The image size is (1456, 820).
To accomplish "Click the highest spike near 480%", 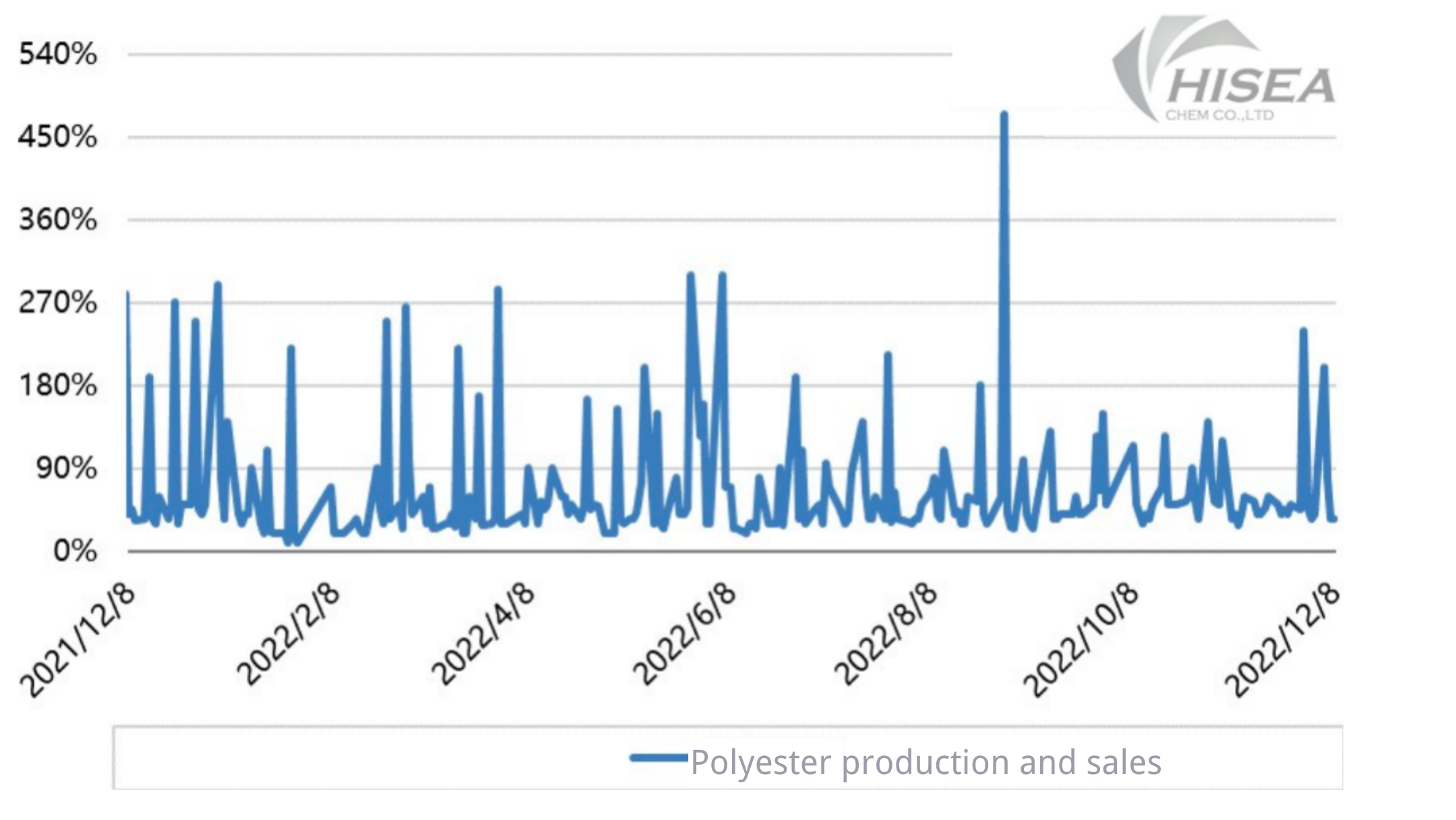I will pos(1004,115).
